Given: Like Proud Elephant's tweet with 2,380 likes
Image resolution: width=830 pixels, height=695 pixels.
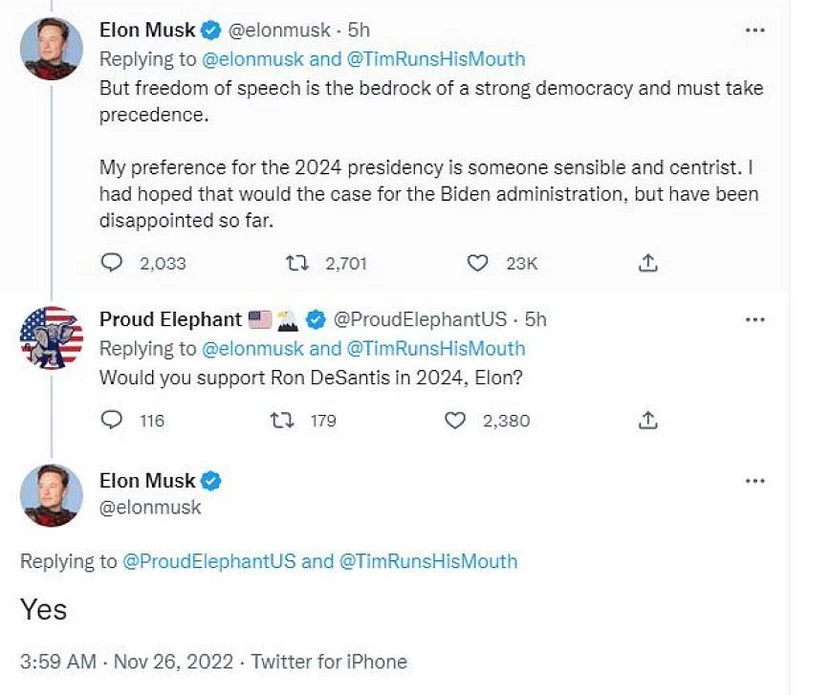Looking at the screenshot, I should 455,421.
